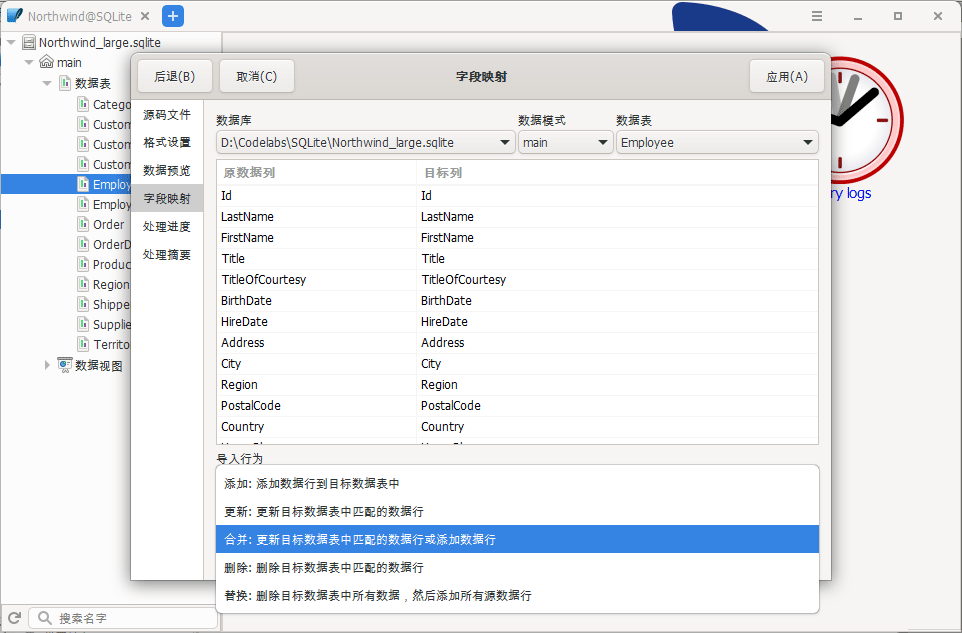Collapse the 数据表 tree node
The height and width of the screenshot is (633, 962).
[x=47, y=83]
